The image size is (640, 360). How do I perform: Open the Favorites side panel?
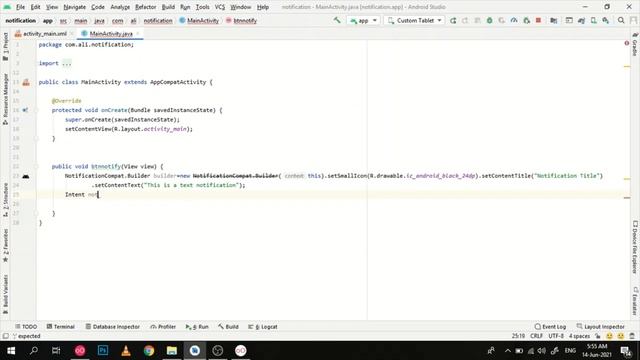click(x=5, y=245)
